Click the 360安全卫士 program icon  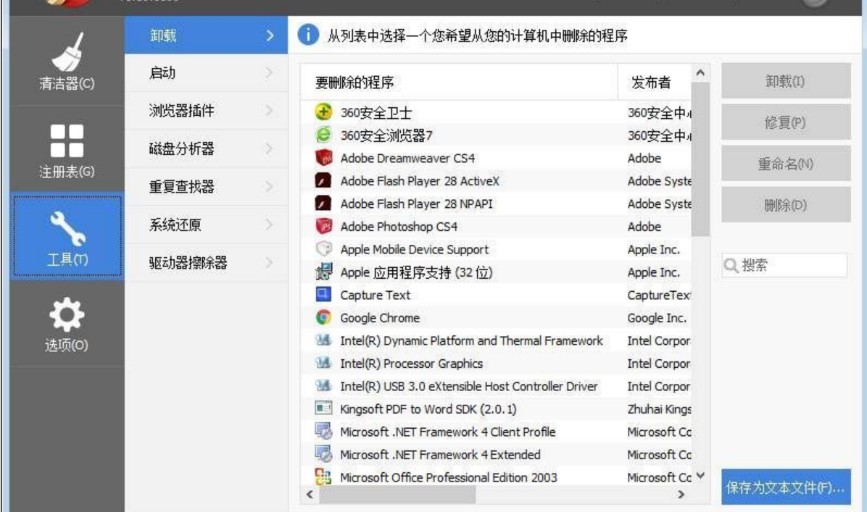point(323,112)
